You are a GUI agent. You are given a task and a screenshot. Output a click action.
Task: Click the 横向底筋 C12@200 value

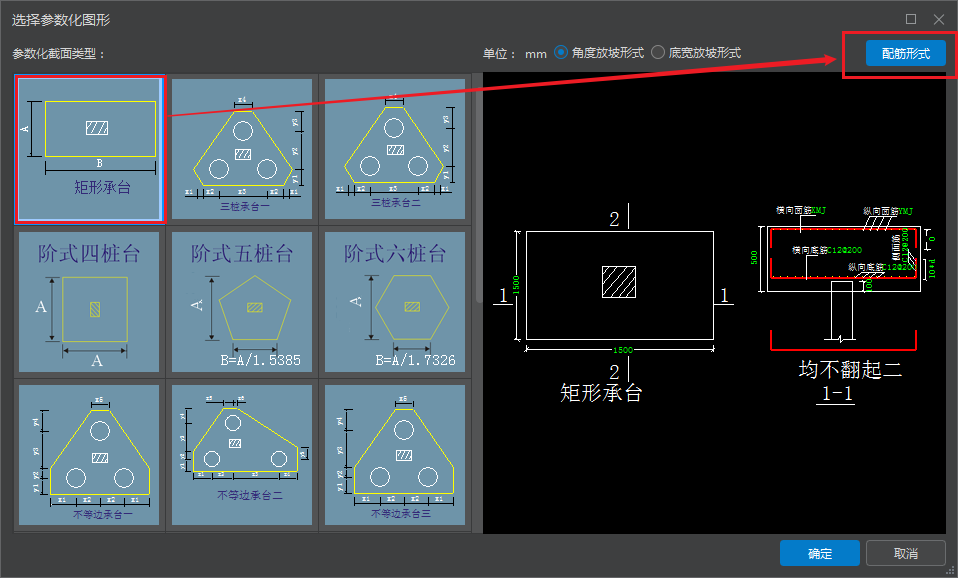[x=845, y=250]
